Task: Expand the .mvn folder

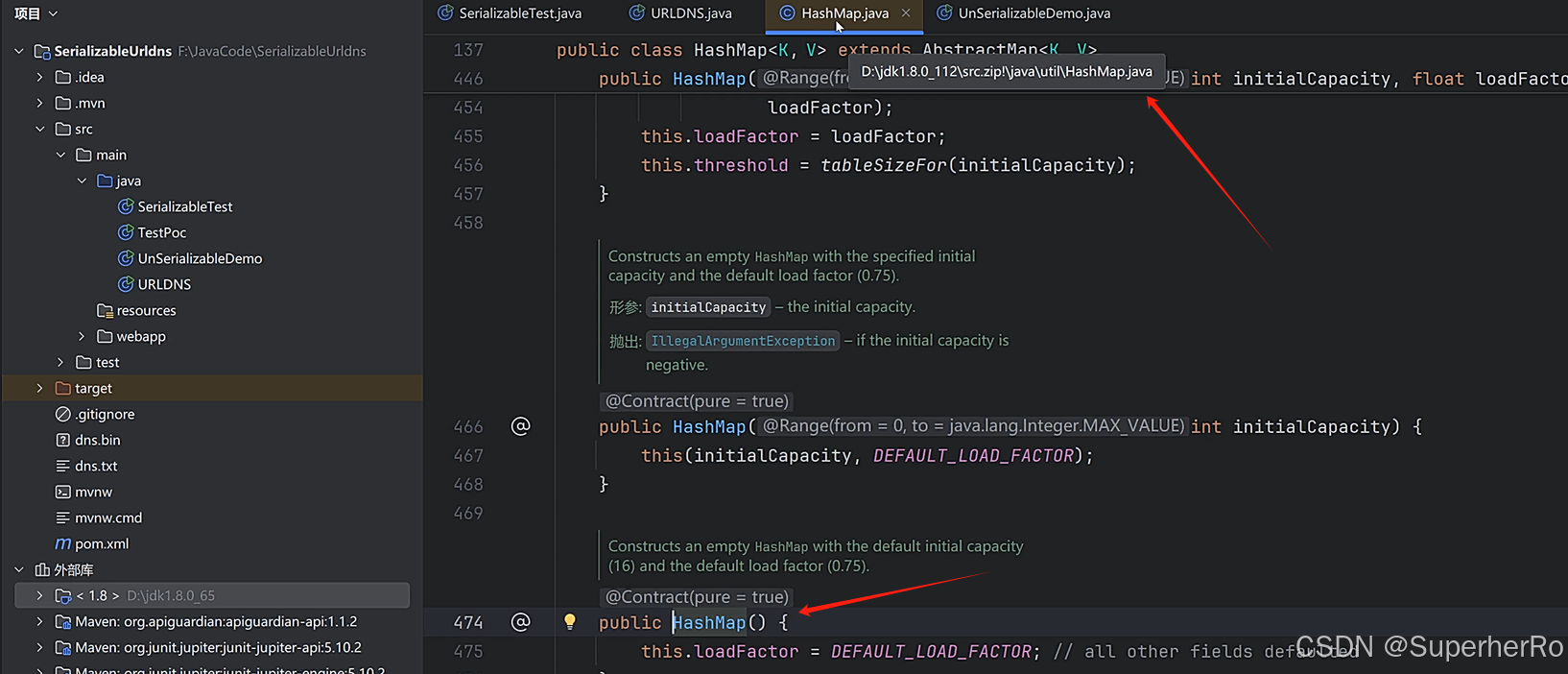Action: click(x=39, y=103)
